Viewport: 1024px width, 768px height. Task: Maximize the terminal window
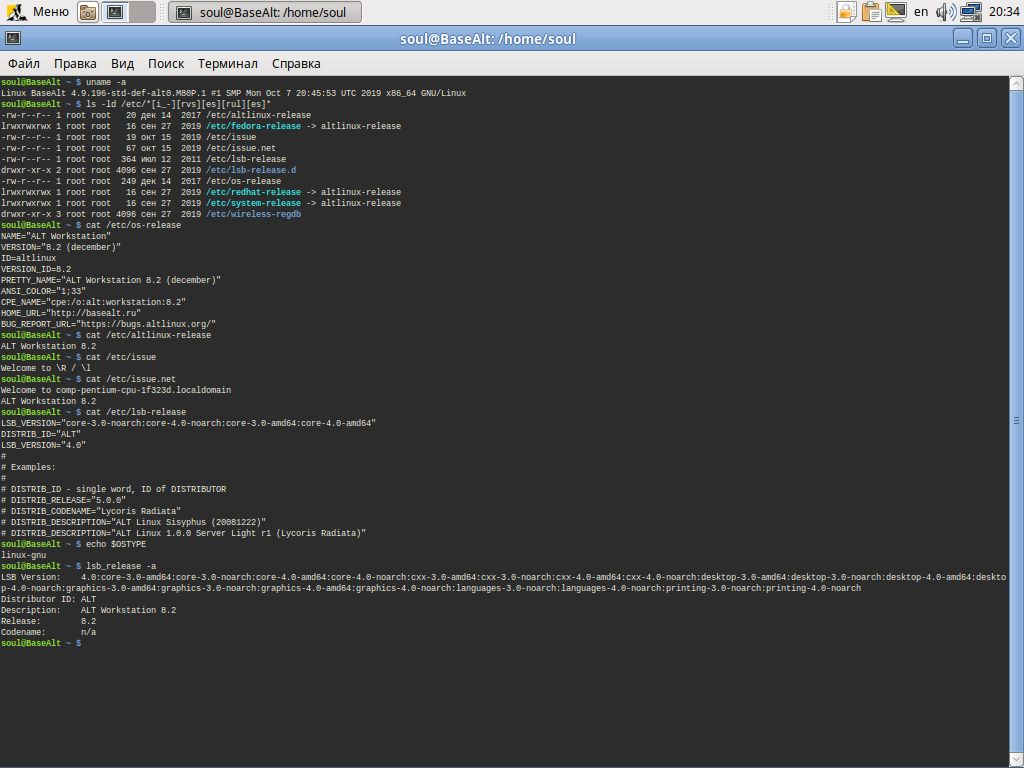click(987, 39)
